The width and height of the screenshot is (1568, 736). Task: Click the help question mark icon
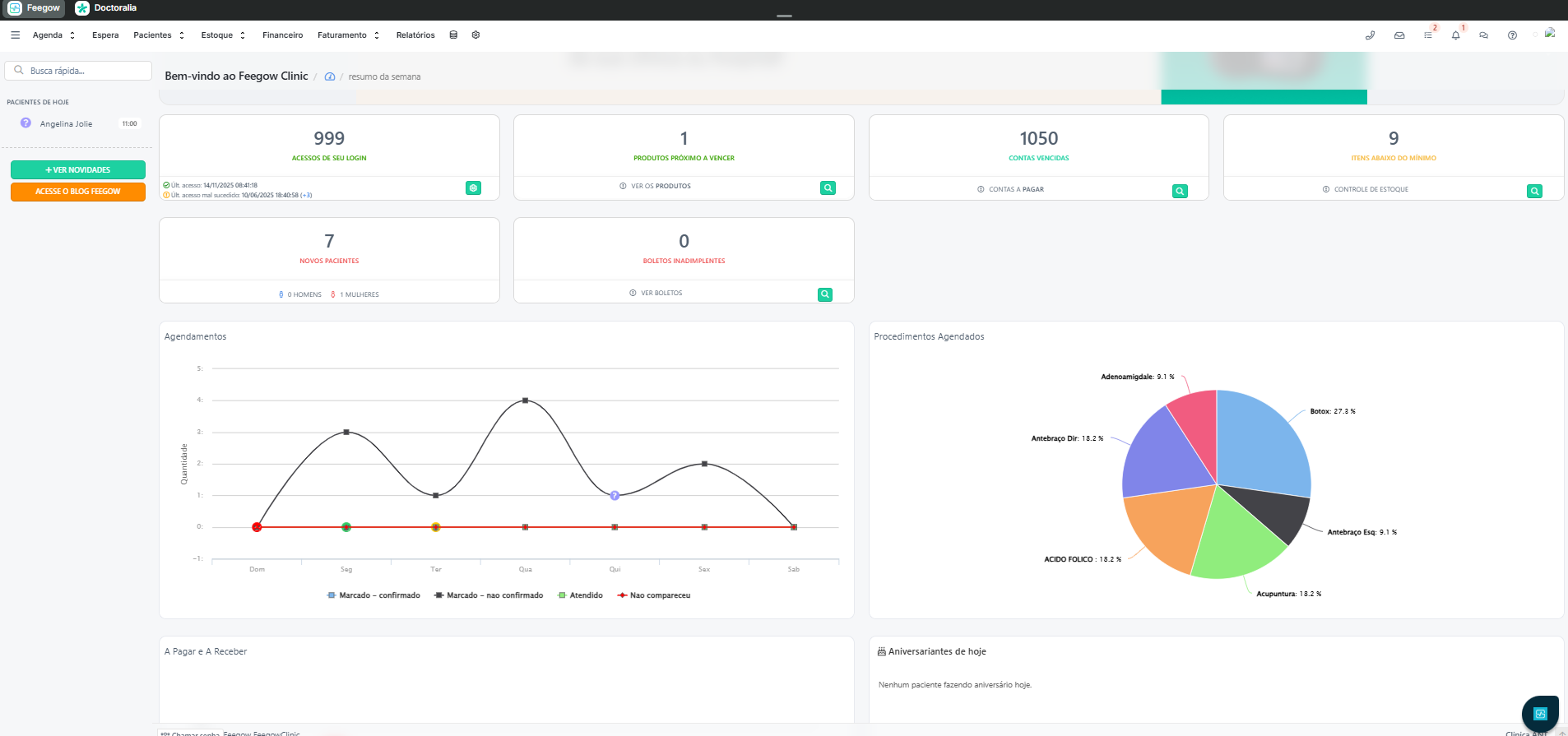tap(1512, 35)
